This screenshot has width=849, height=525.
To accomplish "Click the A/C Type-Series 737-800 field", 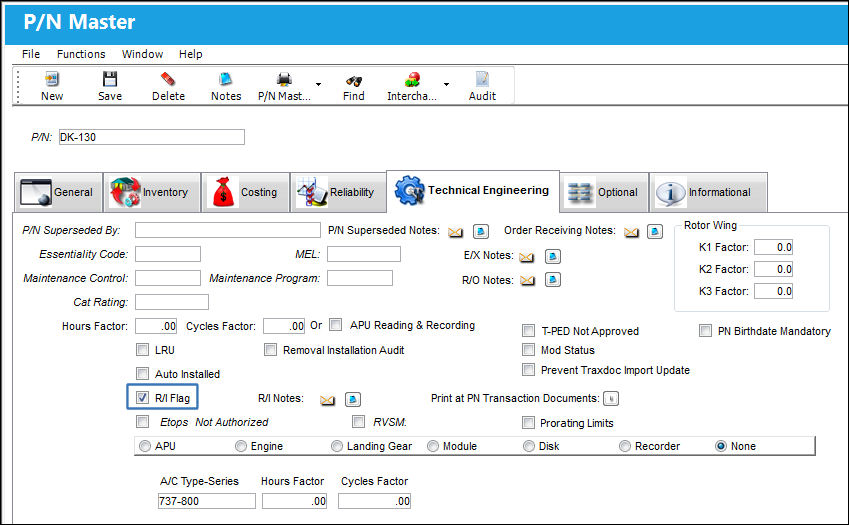I will point(206,501).
